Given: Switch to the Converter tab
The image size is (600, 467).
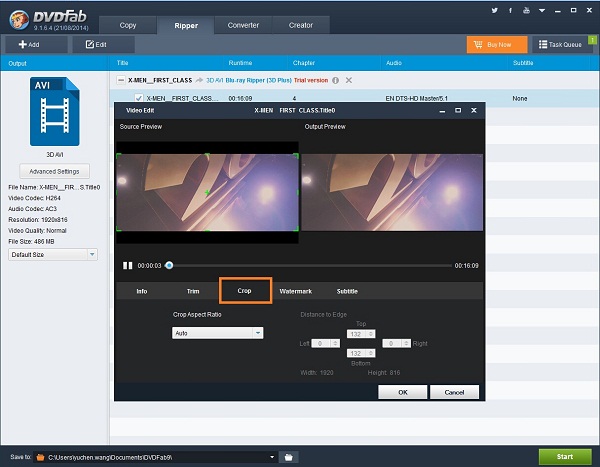Looking at the screenshot, I should pyautogui.click(x=243, y=25).
